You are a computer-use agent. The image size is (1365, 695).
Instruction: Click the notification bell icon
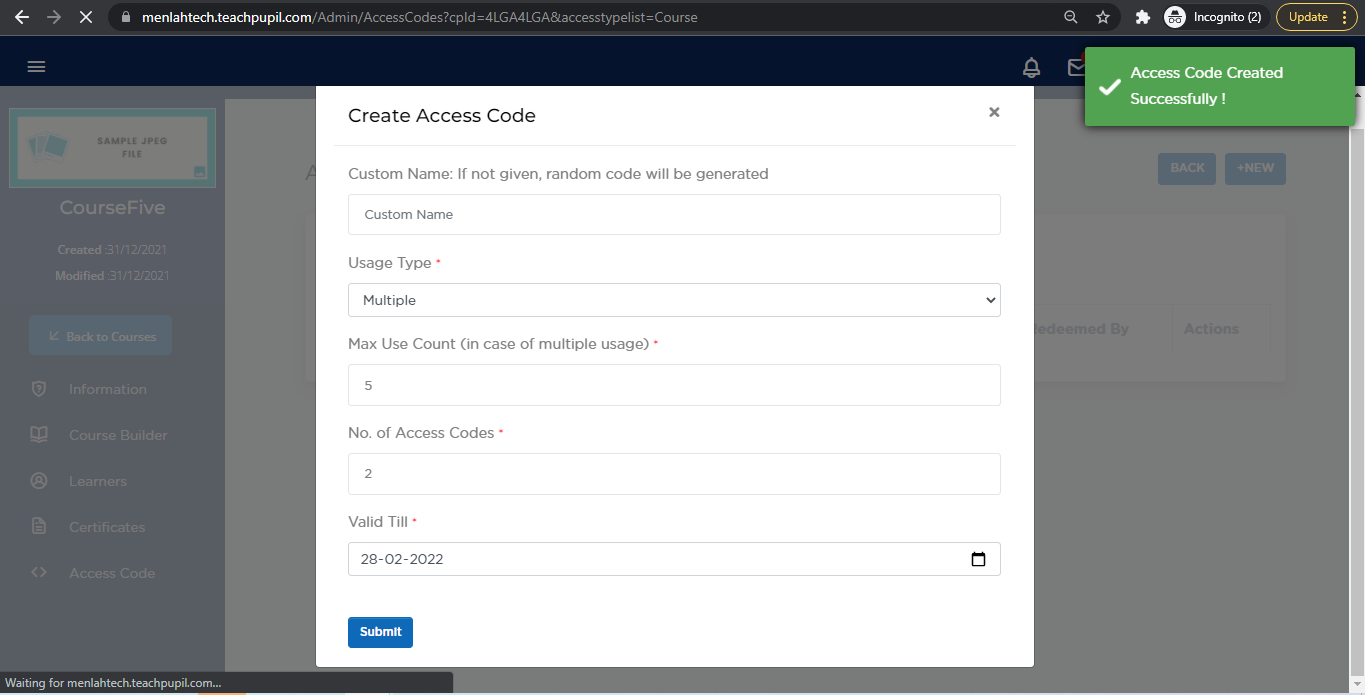[1031, 67]
